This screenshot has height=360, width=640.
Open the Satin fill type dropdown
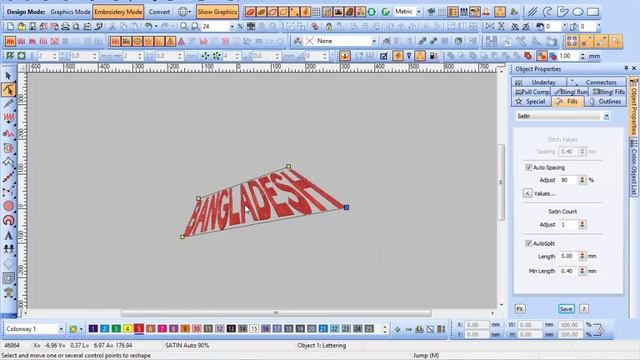click(x=606, y=116)
